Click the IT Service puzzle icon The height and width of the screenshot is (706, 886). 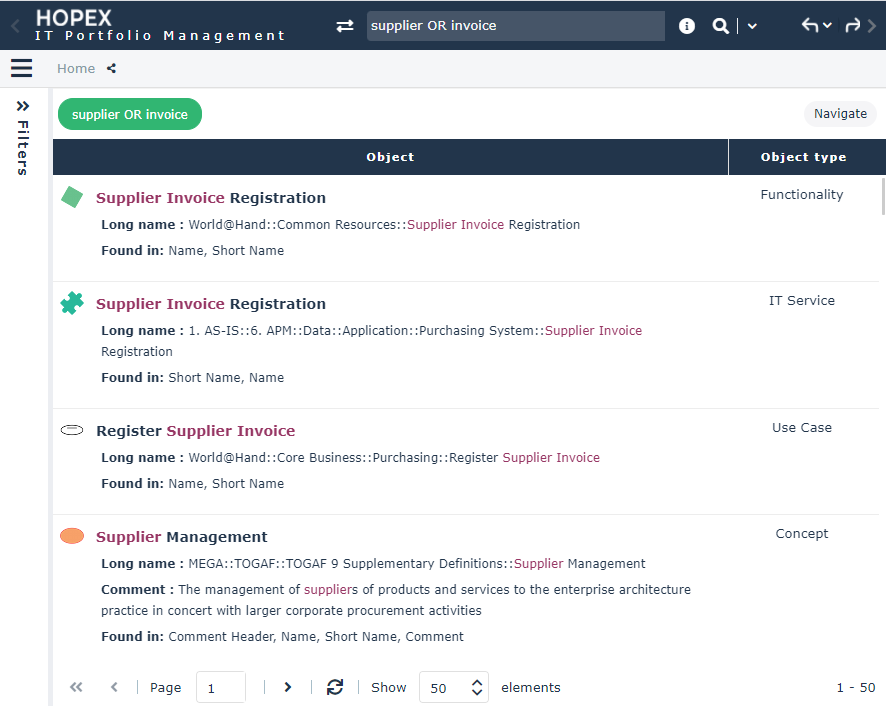[72, 303]
